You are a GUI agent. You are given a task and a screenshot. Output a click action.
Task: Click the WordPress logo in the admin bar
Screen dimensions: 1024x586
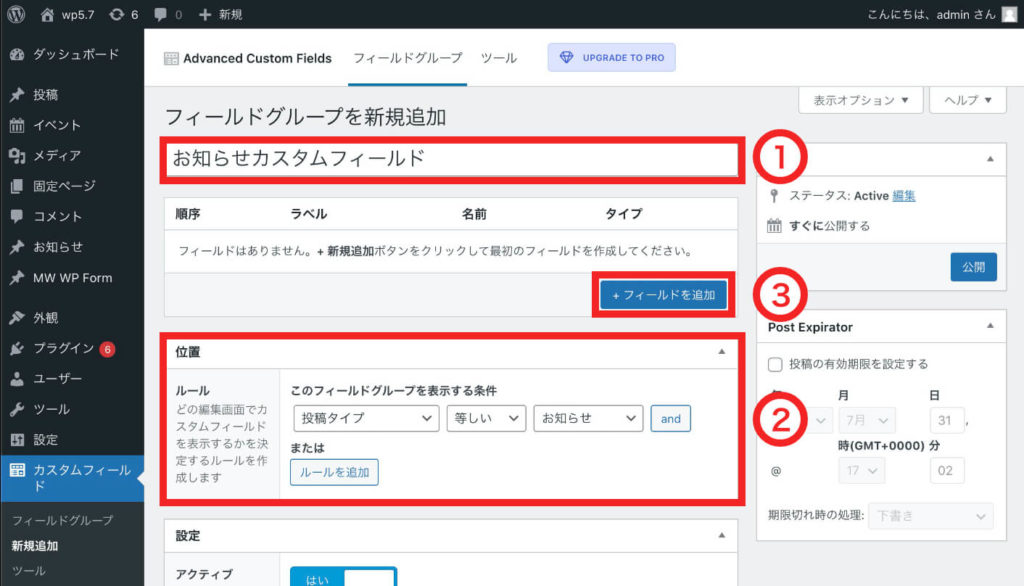tap(14, 14)
